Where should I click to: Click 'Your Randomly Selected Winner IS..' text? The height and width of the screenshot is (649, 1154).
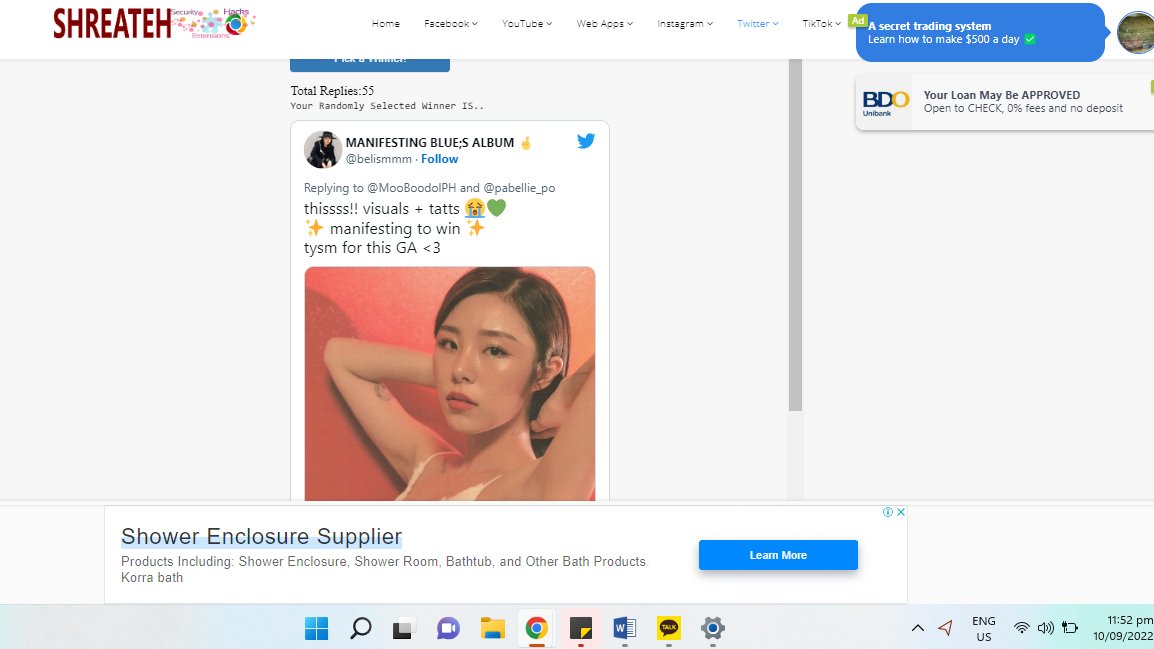coord(387,106)
